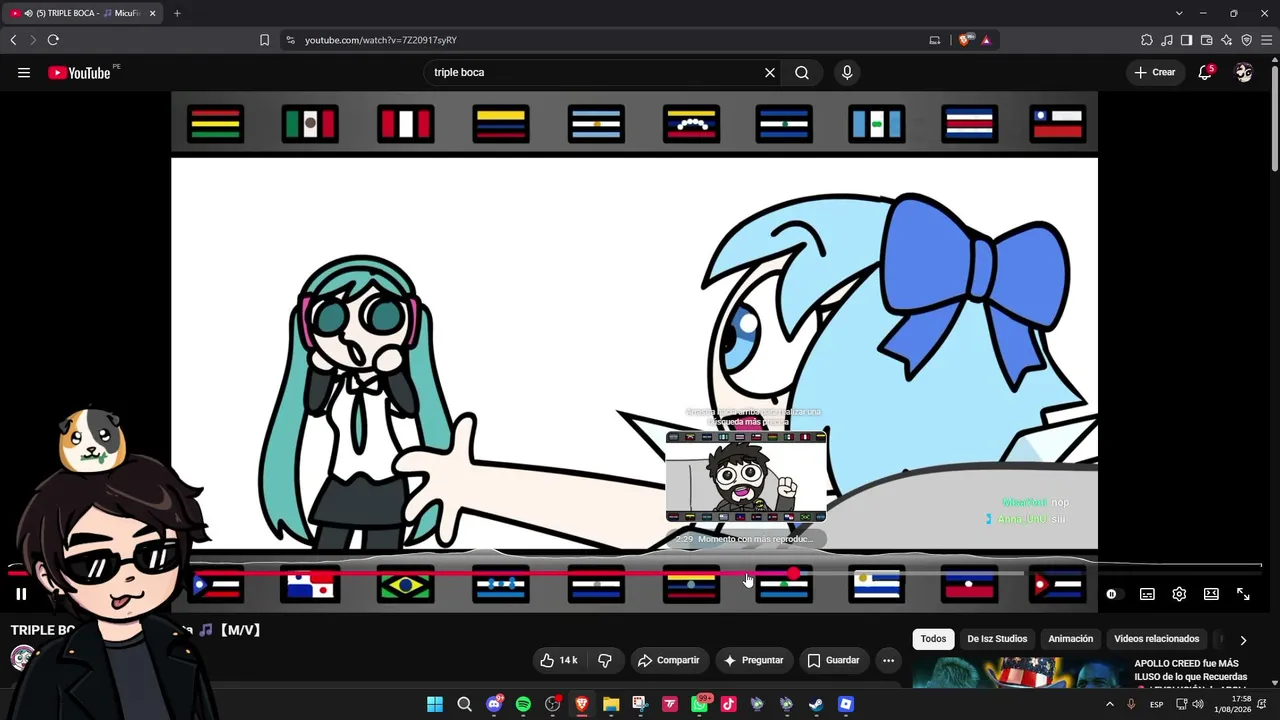1280x720 pixels.
Task: Reload the current page
Action: [53, 40]
